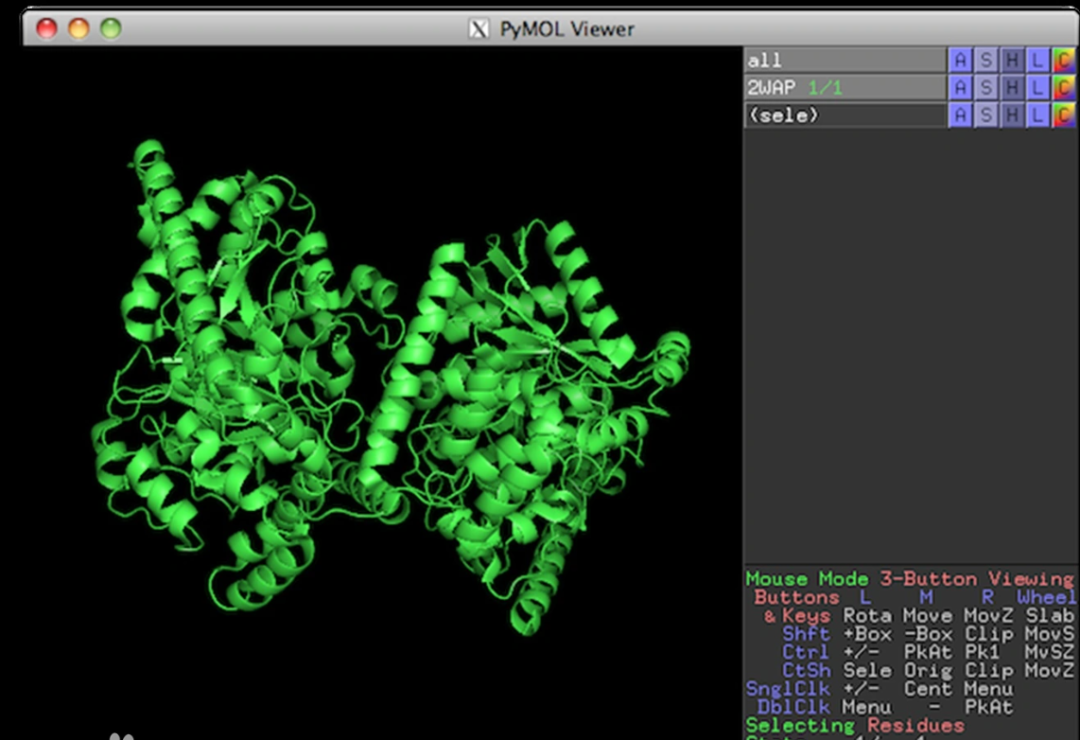Open the Show menu for the all row
The image size is (1080, 740).
(986, 60)
